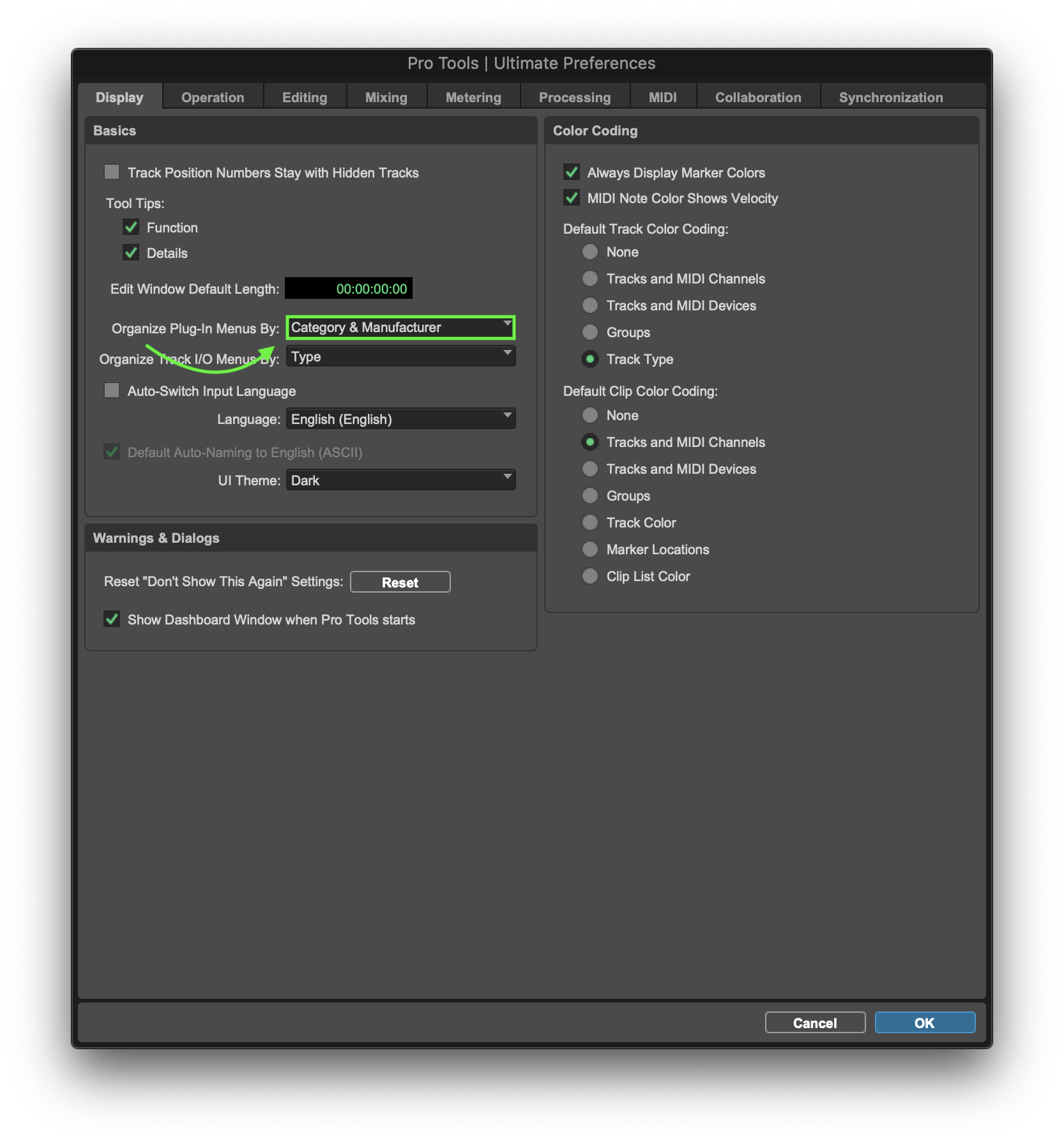Image resolution: width=1064 pixels, height=1143 pixels.
Task: Switch to the Operation tab
Action: [x=213, y=98]
